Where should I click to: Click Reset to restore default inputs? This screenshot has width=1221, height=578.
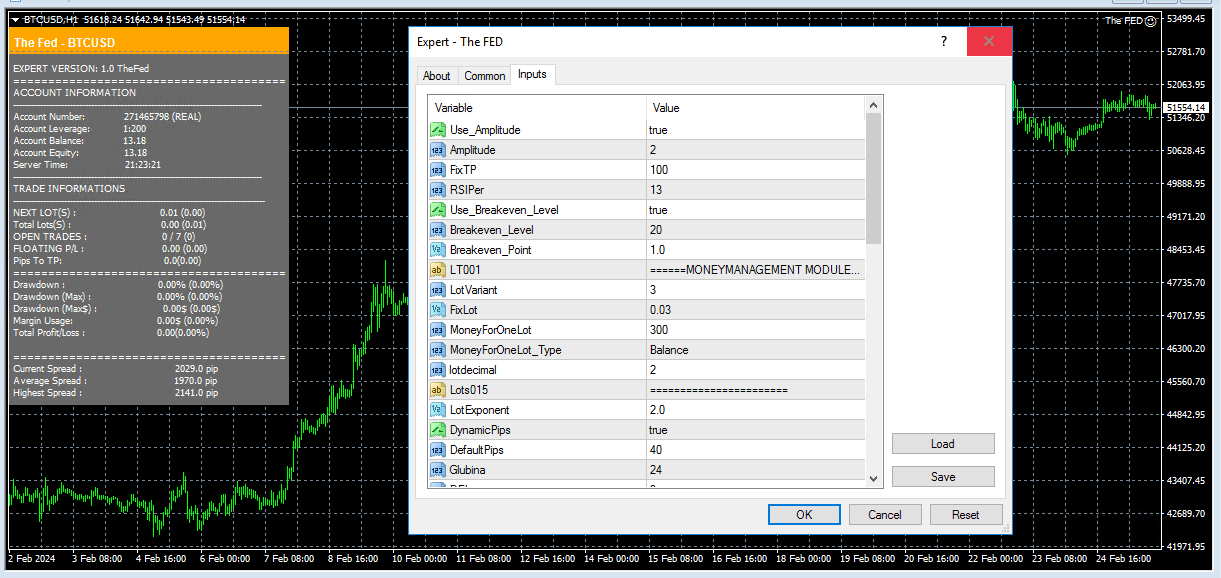pyautogui.click(x=966, y=515)
